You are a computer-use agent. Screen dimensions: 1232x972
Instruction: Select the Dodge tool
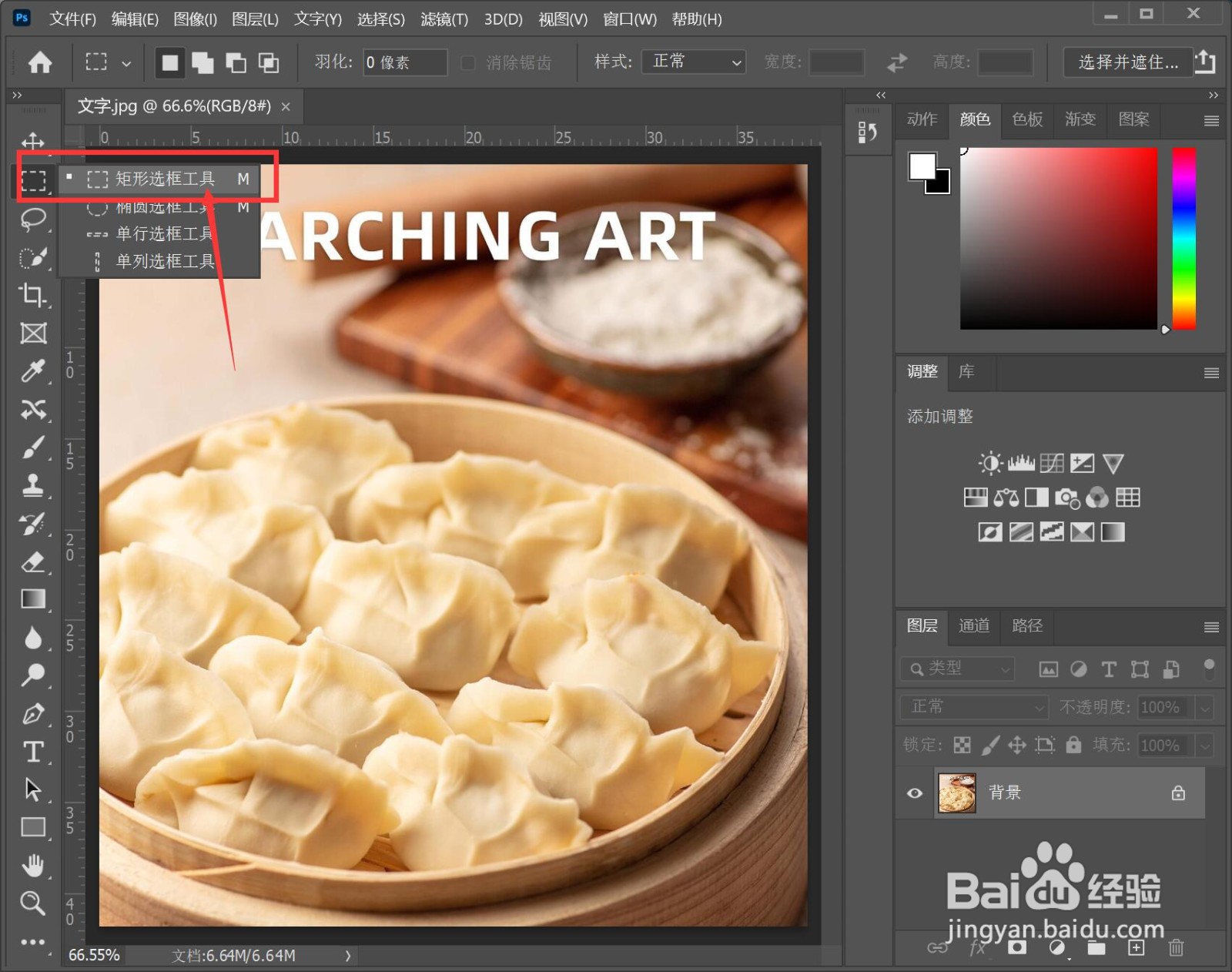coord(32,675)
